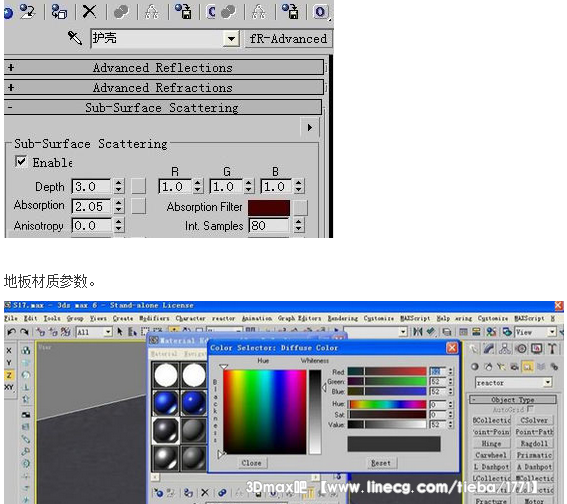
Task: Click the Absorption map slot button
Action: [x=138, y=206]
